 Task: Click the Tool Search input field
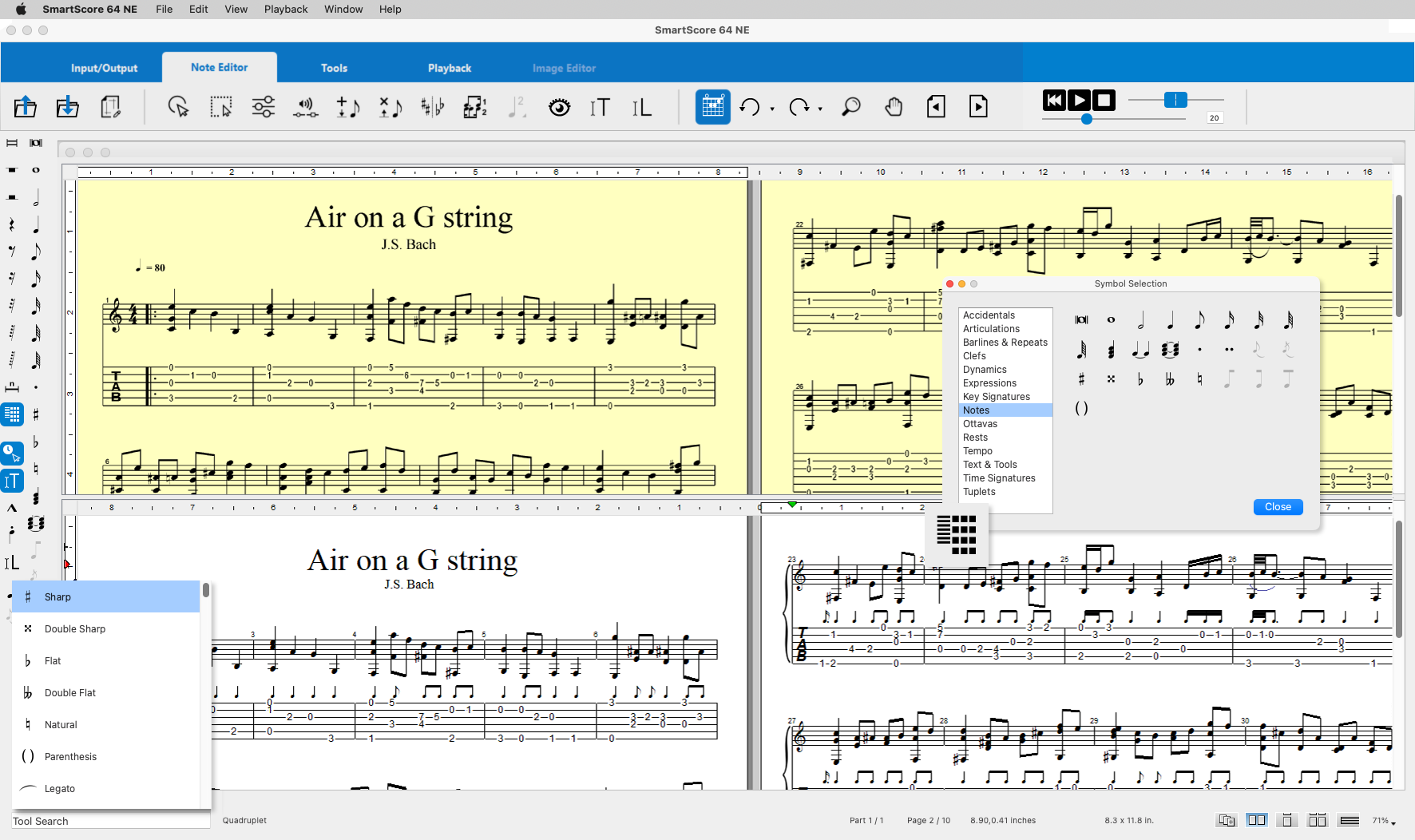coord(110,821)
